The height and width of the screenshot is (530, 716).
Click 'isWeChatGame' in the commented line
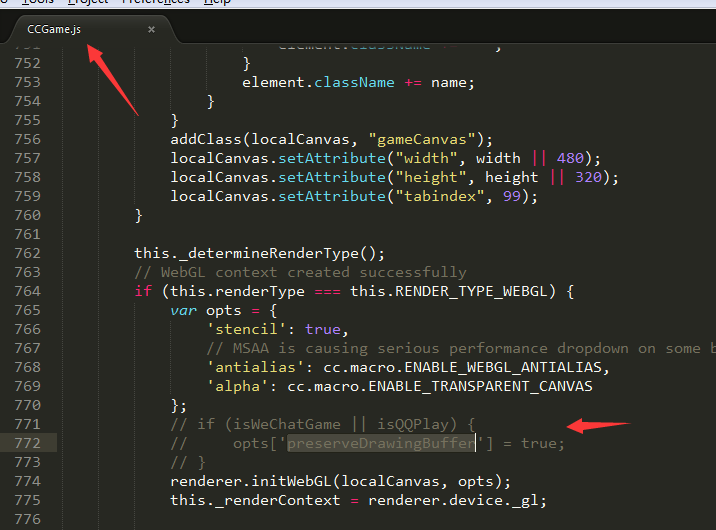click(x=287, y=425)
